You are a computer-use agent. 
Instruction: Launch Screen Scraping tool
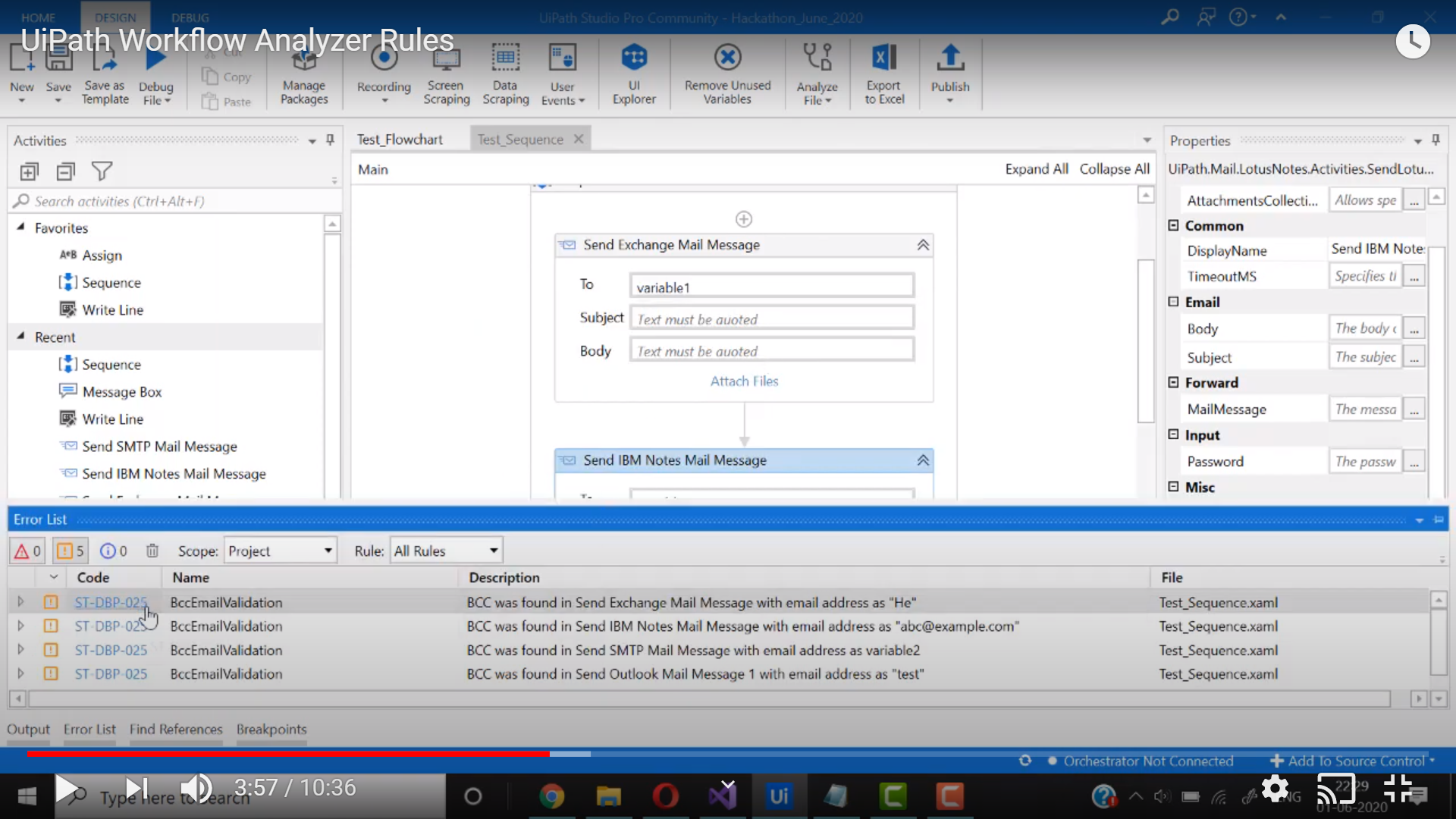coord(446,74)
